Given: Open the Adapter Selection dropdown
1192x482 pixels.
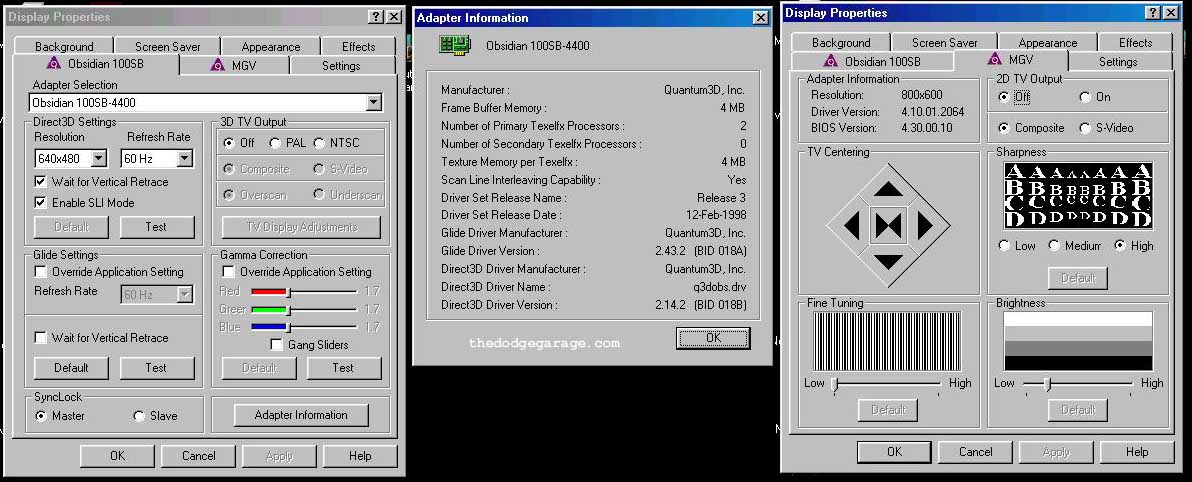Looking at the screenshot, I should click(373, 102).
